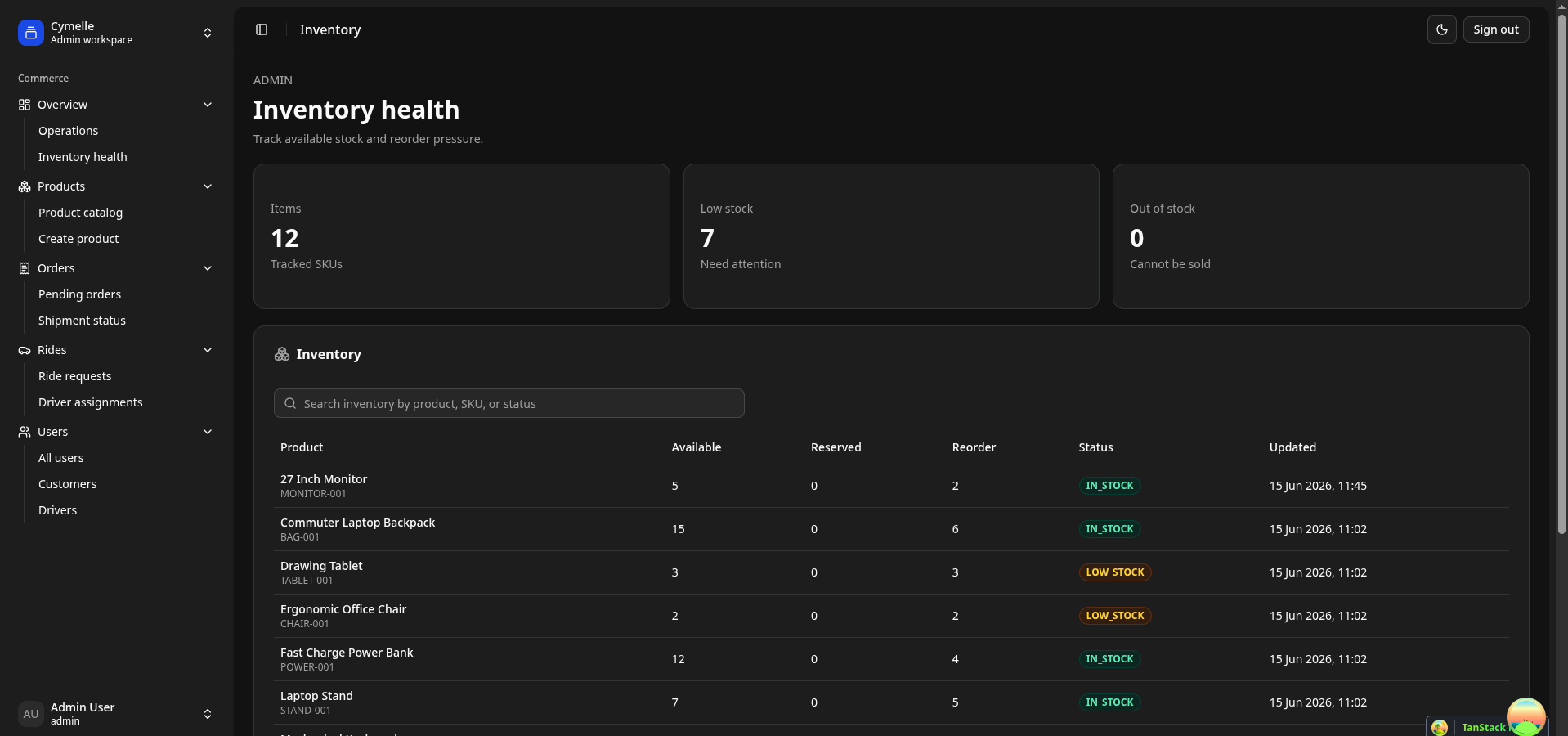The width and height of the screenshot is (1568, 736).
Task: Click the magnifier icon in the search box
Action: (x=290, y=403)
